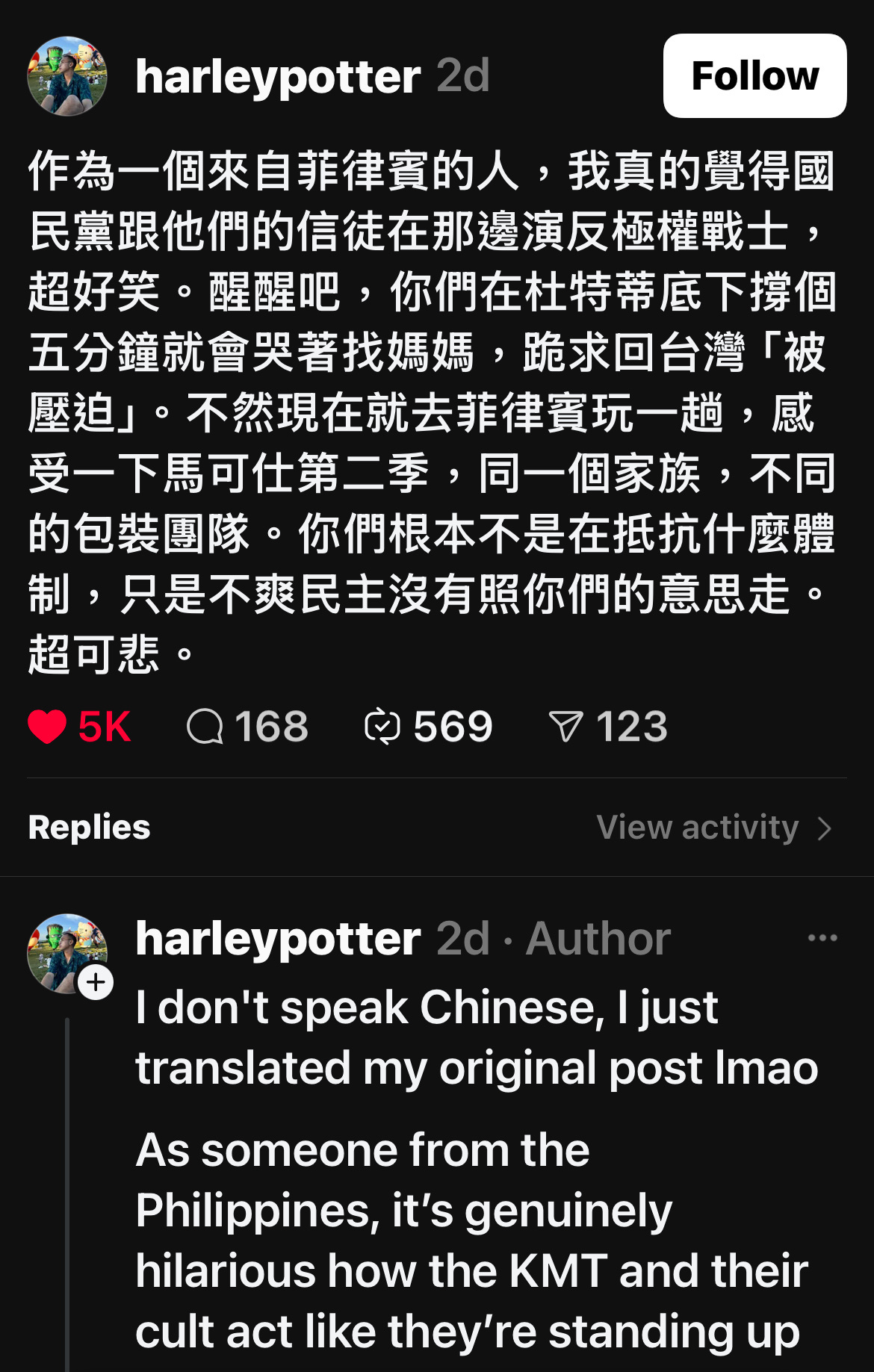Open View activity
This screenshot has height=1372, width=874.
[x=698, y=828]
